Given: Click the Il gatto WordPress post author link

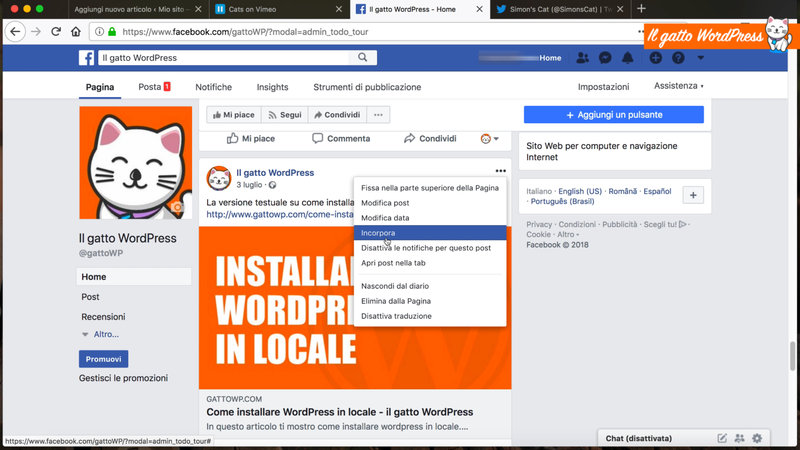Looking at the screenshot, I should pyautogui.click(x=275, y=173).
